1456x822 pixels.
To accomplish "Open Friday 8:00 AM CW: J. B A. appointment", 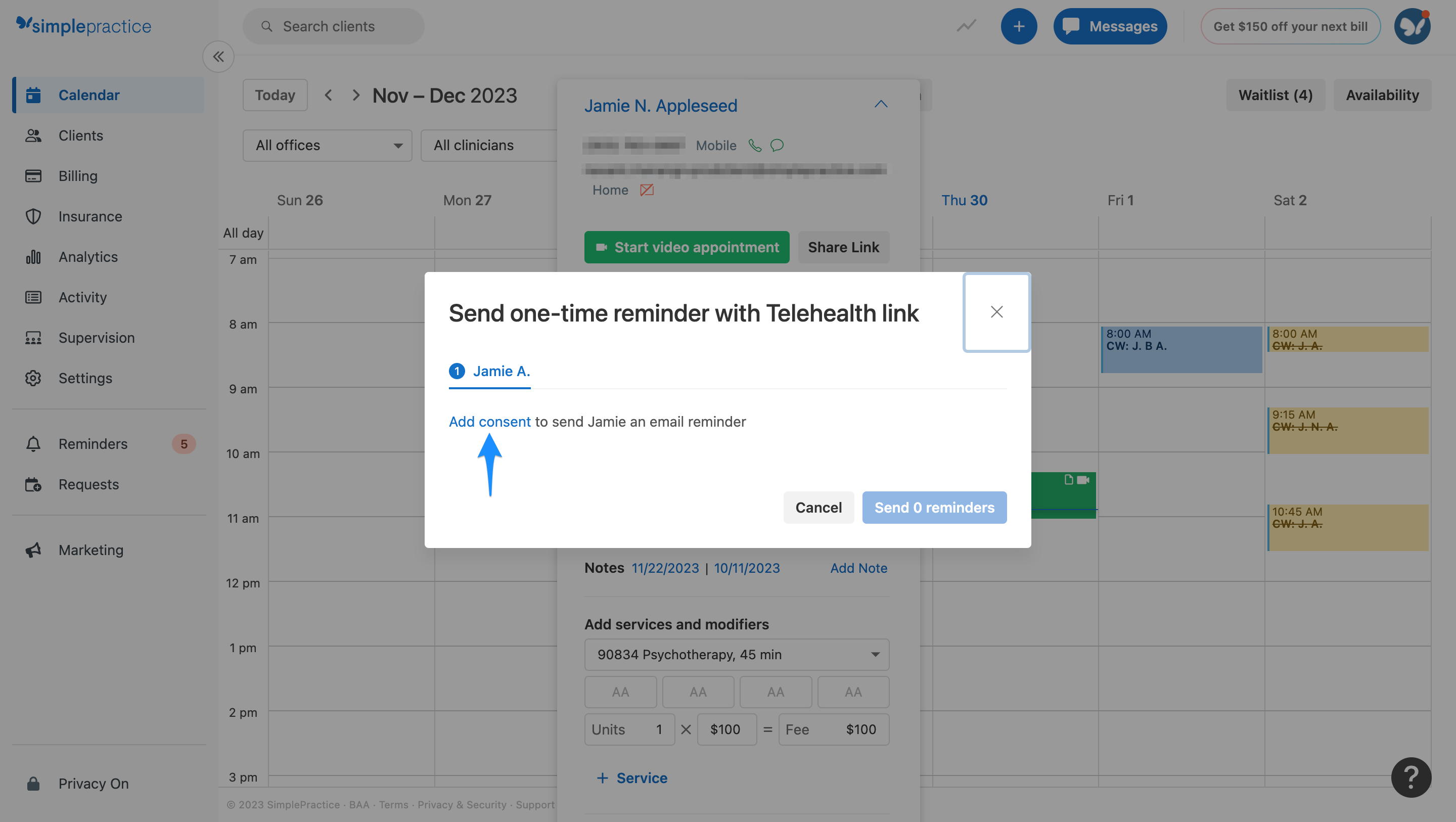I will 1181,349.
